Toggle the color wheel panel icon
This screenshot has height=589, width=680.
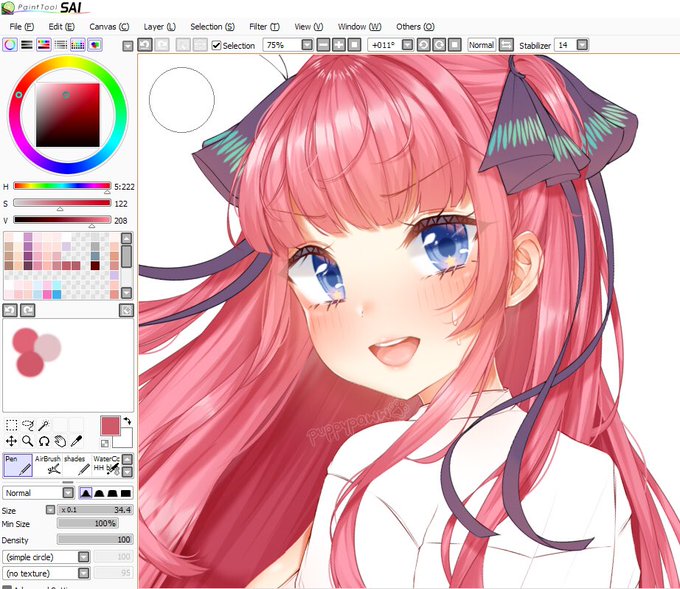[x=10, y=45]
